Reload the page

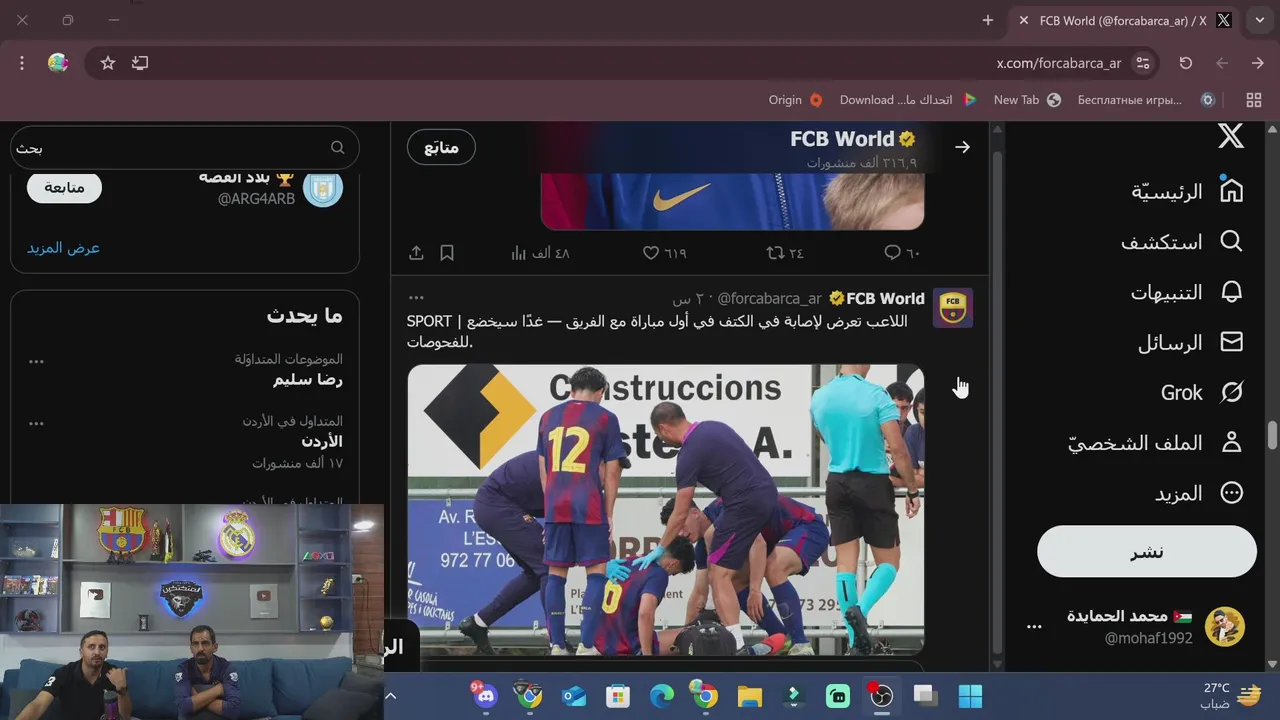[x=1185, y=63]
